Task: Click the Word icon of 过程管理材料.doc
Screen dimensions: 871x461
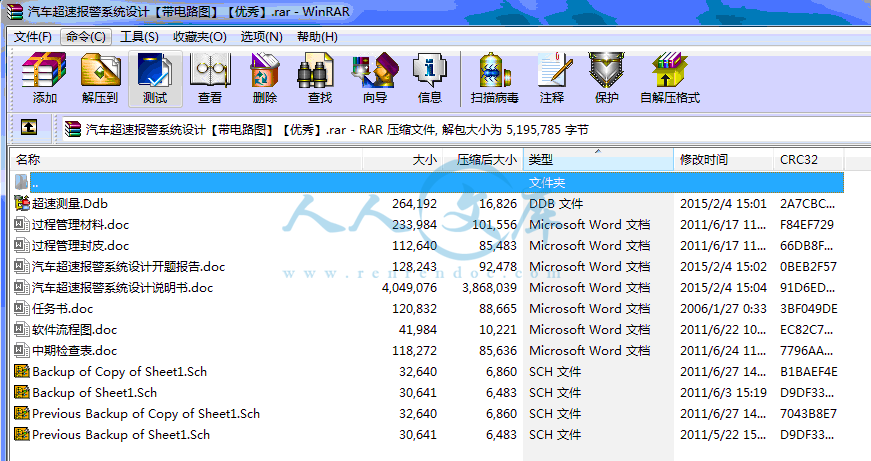Action: coord(22,224)
